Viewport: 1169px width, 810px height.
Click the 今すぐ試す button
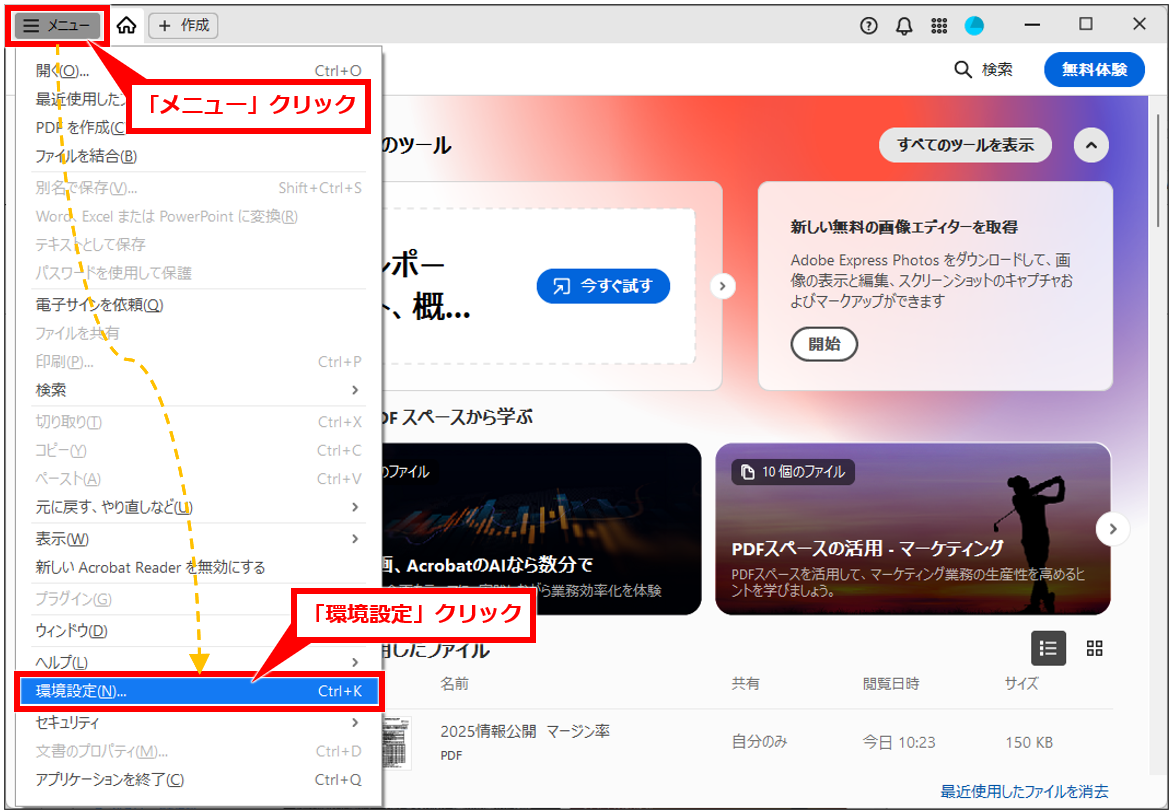point(603,286)
